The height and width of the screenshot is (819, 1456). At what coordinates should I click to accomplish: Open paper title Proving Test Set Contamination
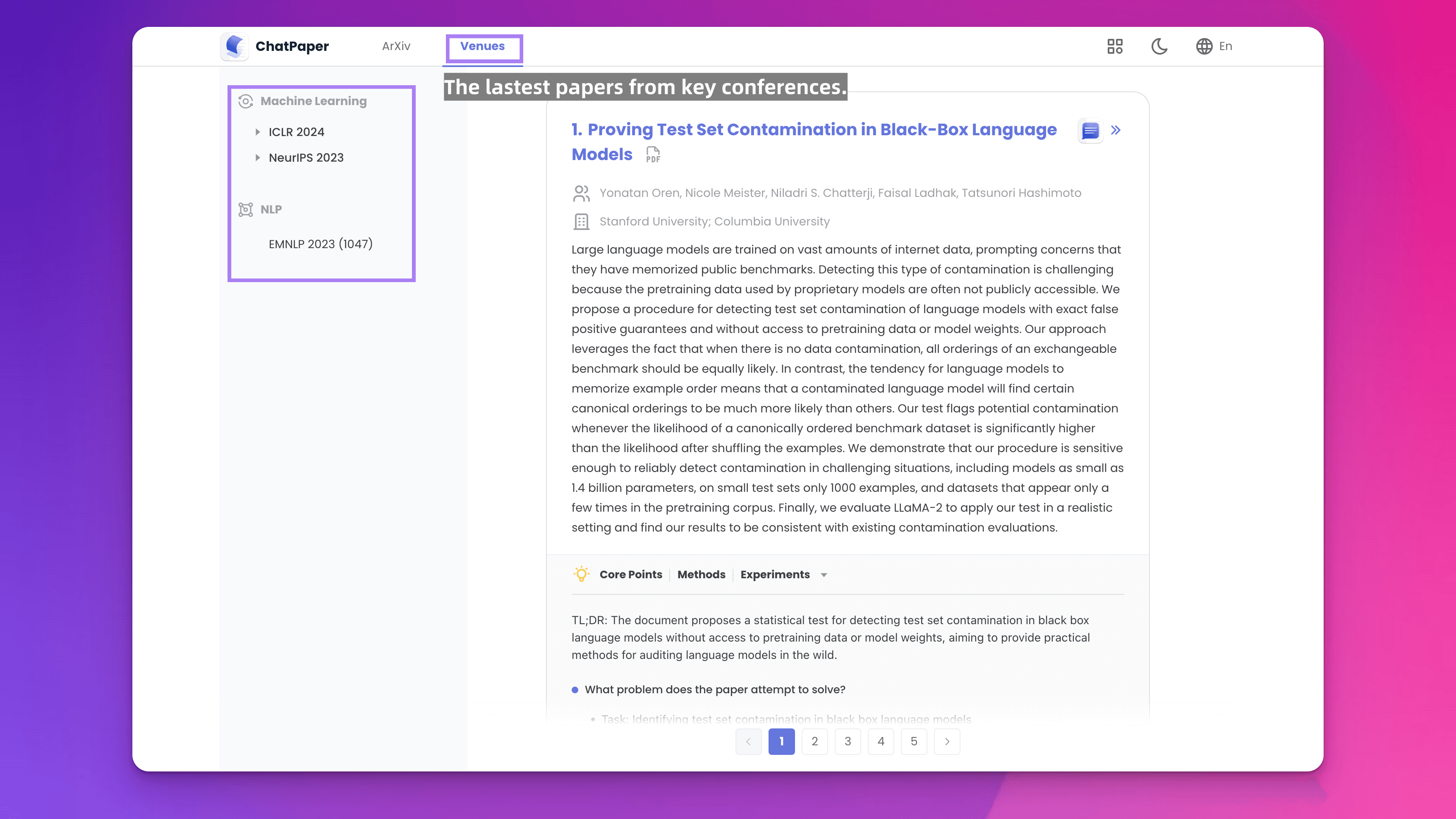814,130
